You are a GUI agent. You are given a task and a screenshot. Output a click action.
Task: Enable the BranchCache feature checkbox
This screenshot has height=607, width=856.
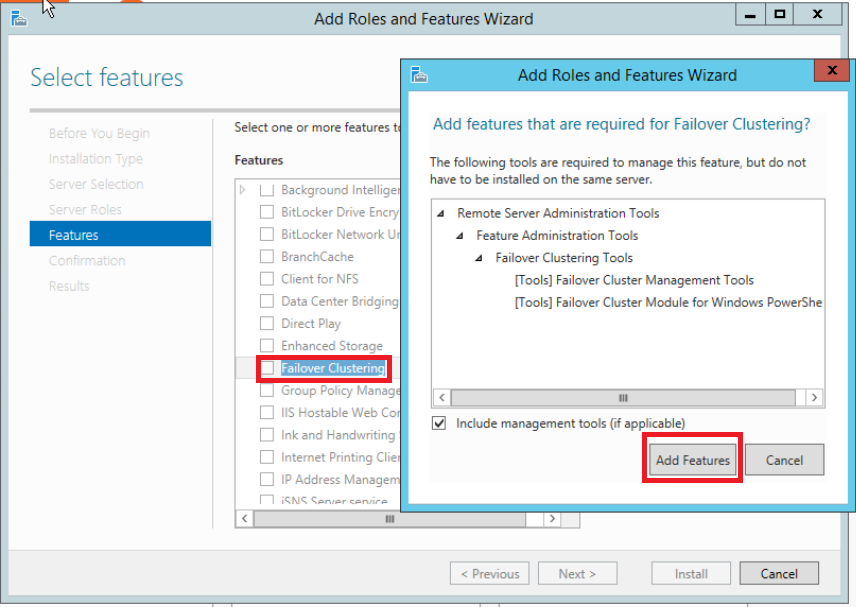click(267, 256)
